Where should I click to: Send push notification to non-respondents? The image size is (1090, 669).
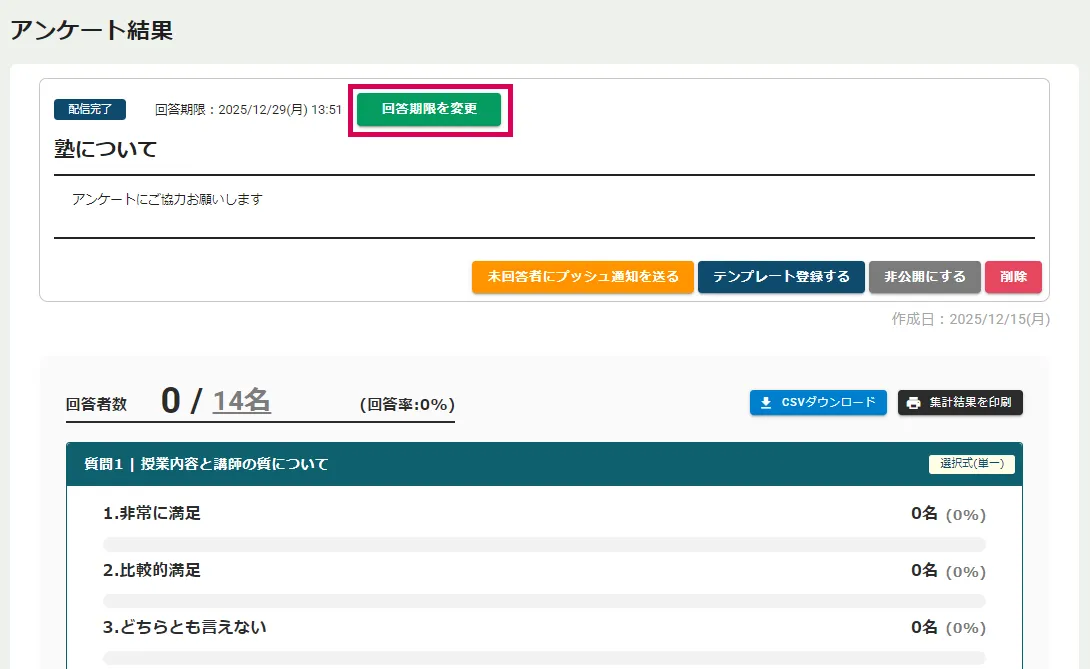click(x=582, y=277)
